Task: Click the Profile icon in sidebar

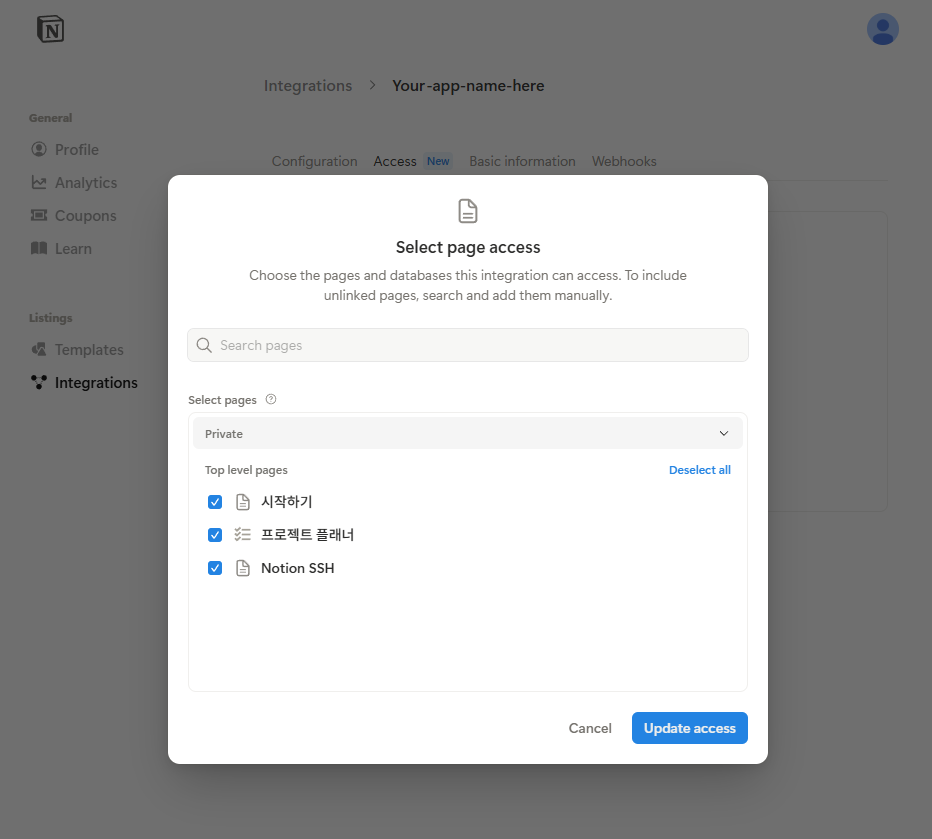Action: tap(39, 149)
